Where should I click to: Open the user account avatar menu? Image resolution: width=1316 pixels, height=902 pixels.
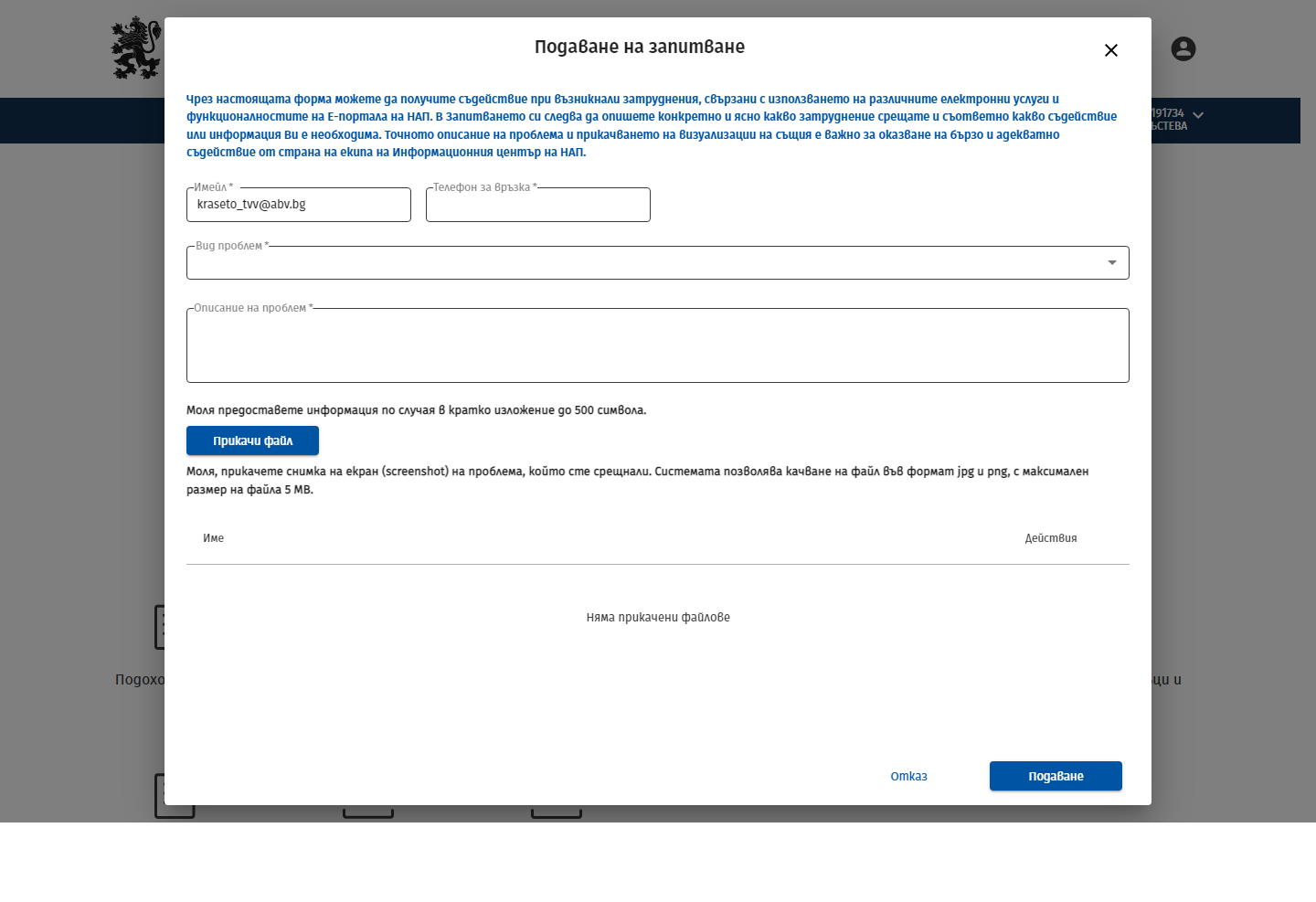(x=1183, y=49)
